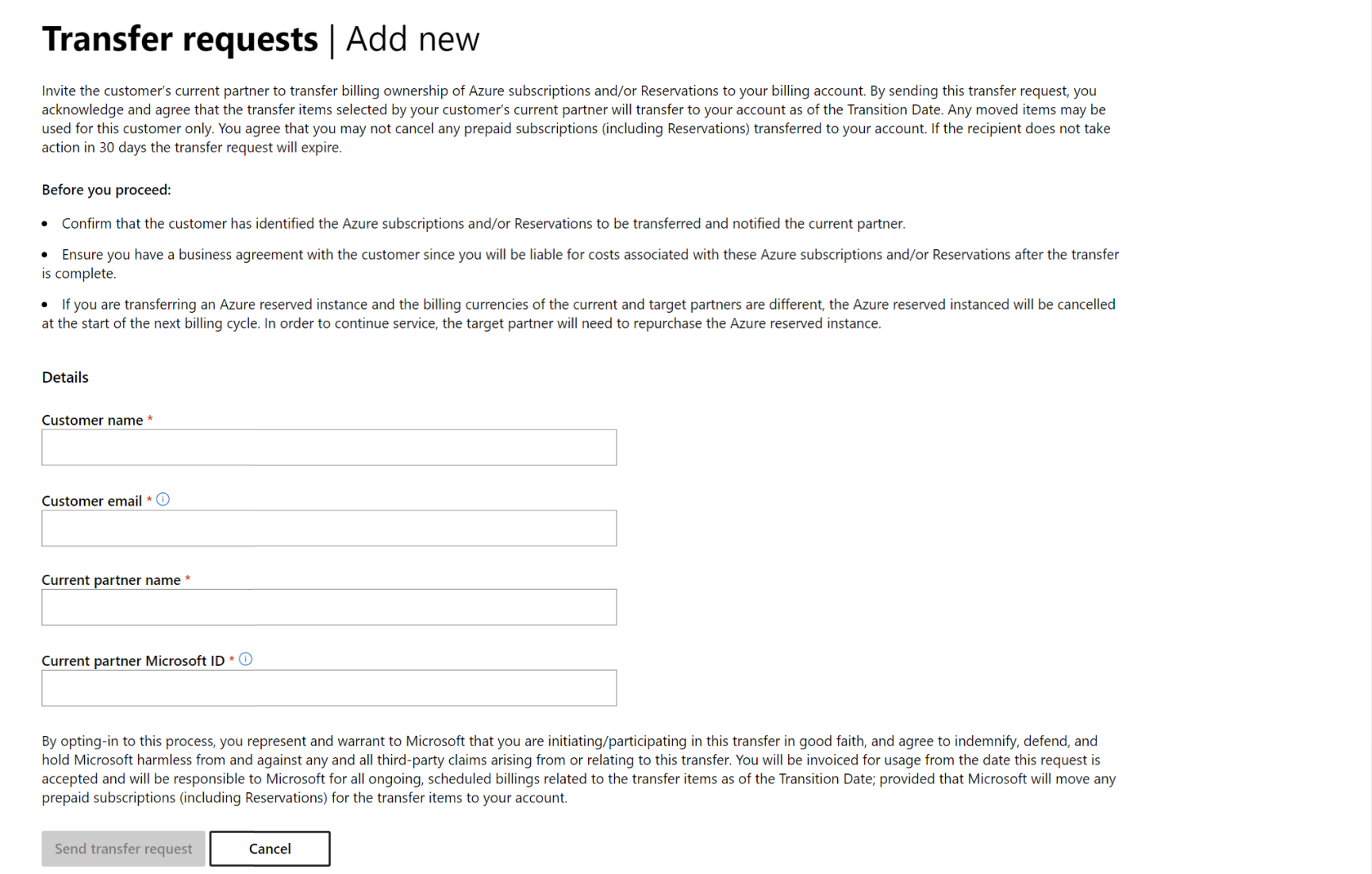Screen dimensions: 1372x874
Task: Click the 'Add new' title text
Action: coord(413,39)
